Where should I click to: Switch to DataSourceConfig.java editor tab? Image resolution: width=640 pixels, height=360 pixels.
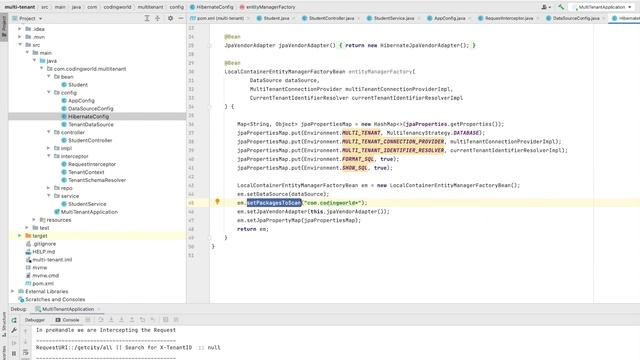pos(576,18)
